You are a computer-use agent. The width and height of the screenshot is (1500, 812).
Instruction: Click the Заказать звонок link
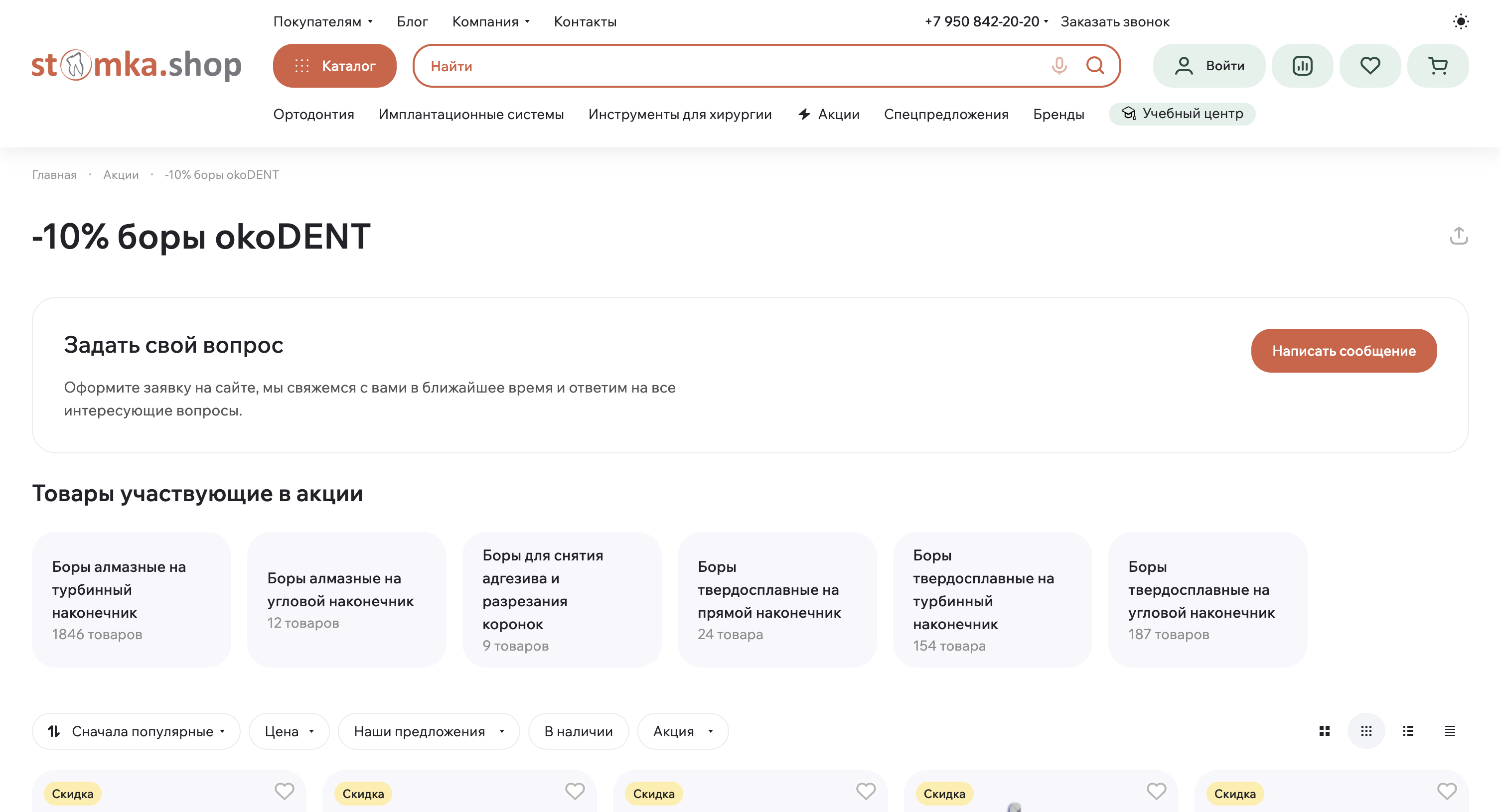pyautogui.click(x=1114, y=21)
